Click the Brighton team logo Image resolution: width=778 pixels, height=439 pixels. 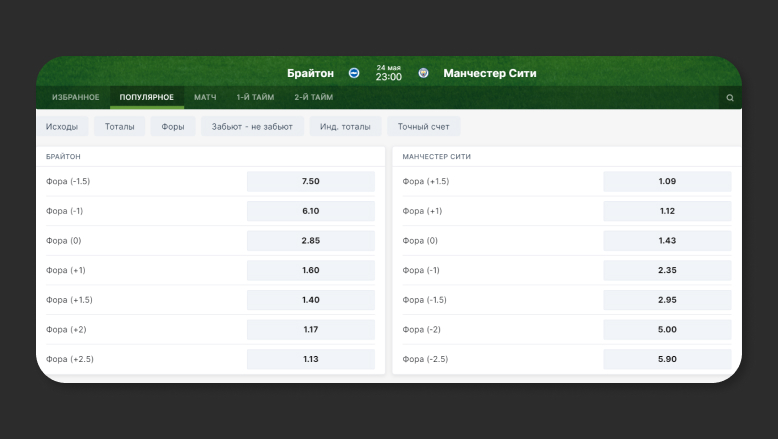[354, 73]
